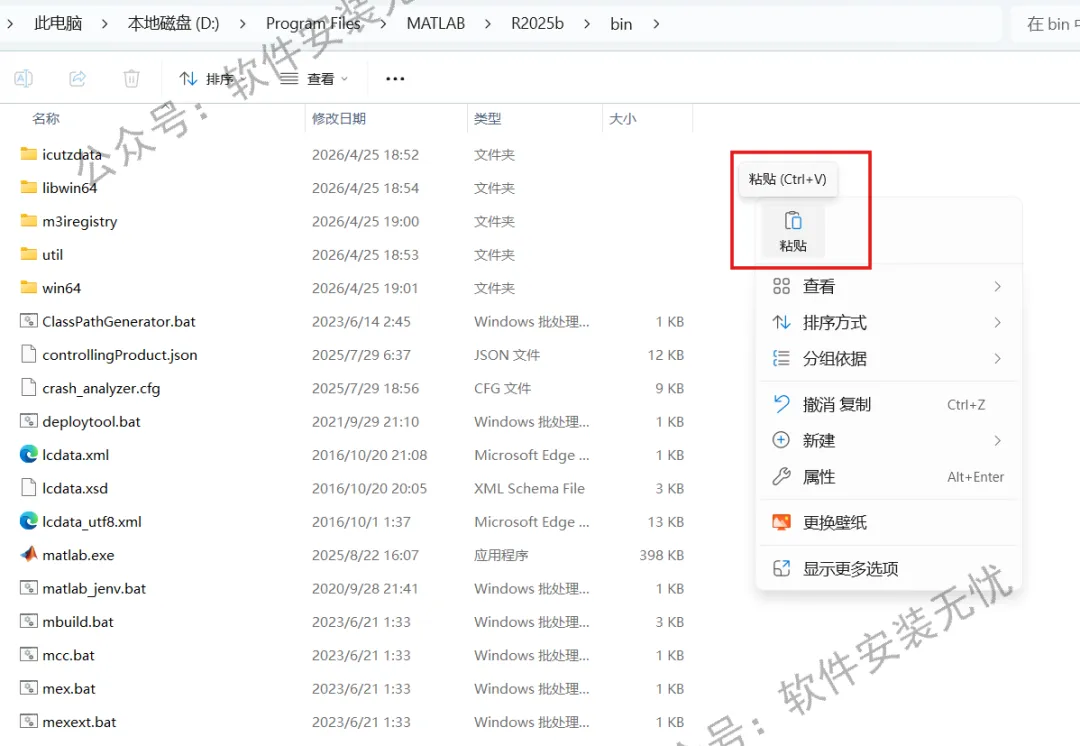This screenshot has width=1080, height=746.
Task: Click the Size column header
Action: click(x=623, y=118)
